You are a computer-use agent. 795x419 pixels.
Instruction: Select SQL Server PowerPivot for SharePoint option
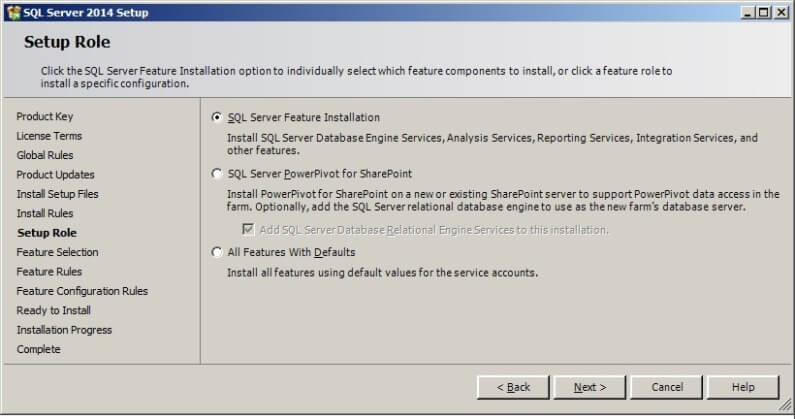click(x=217, y=174)
